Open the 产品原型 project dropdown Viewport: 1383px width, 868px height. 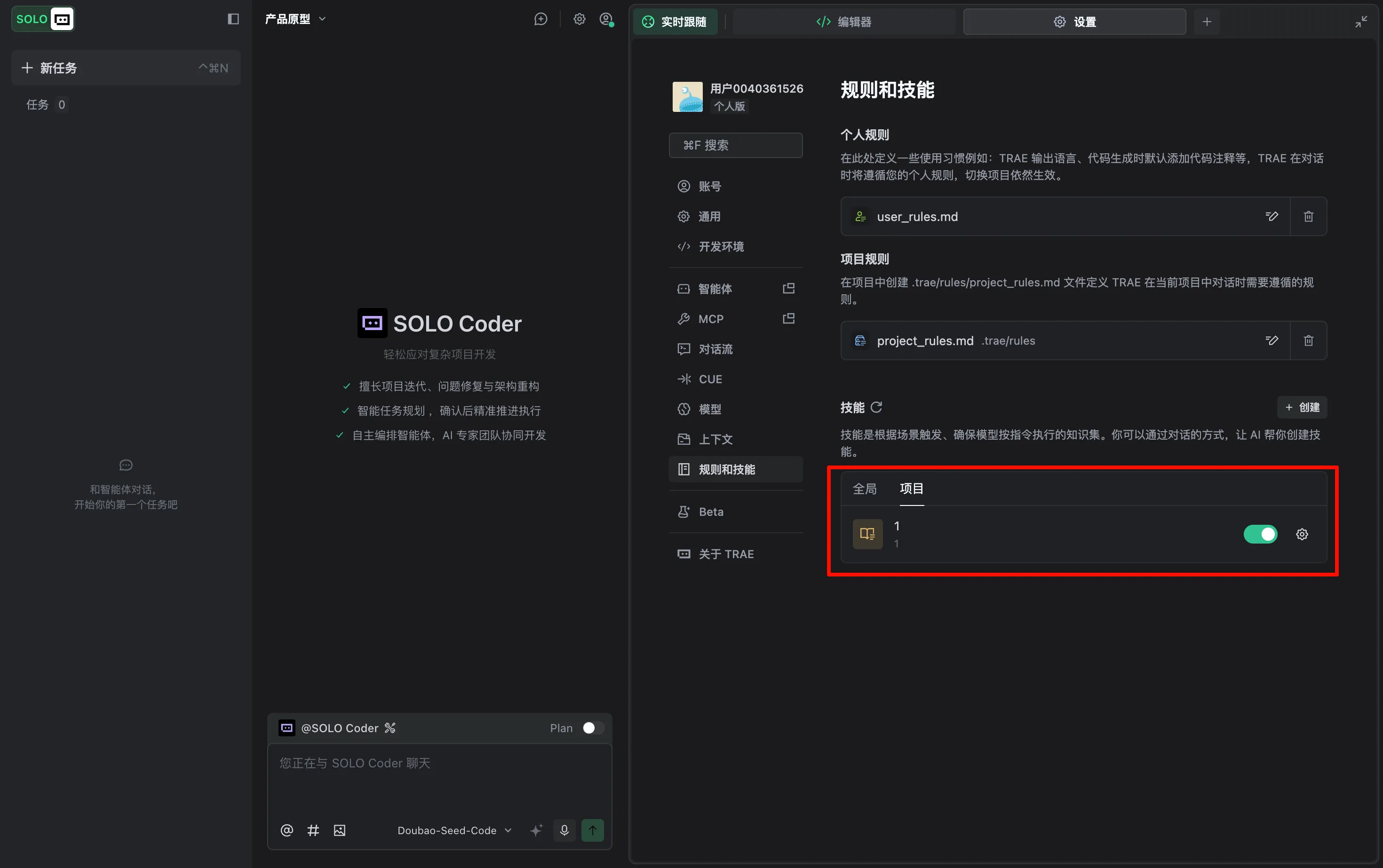click(295, 19)
